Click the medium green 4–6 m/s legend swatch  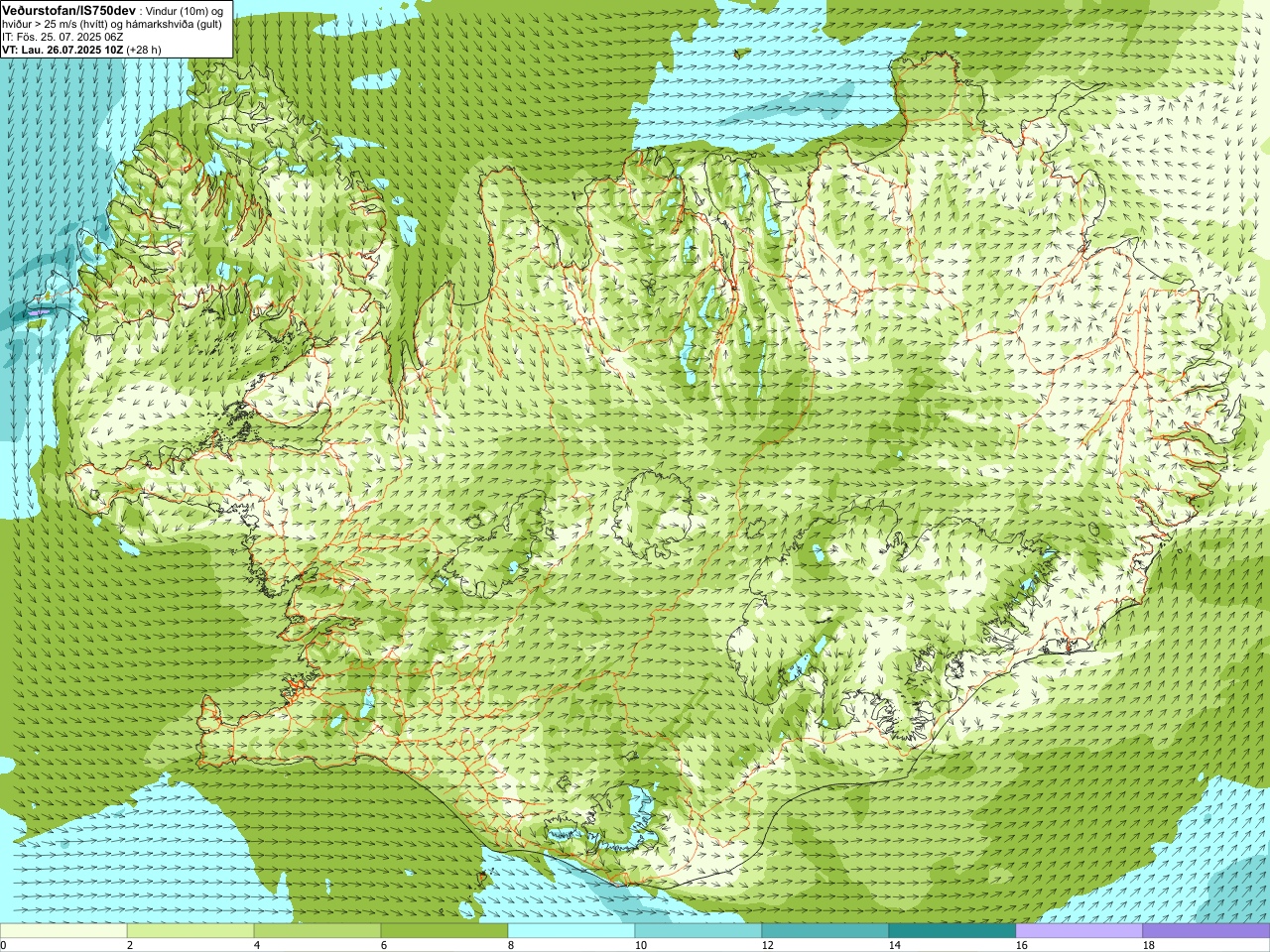317,931
